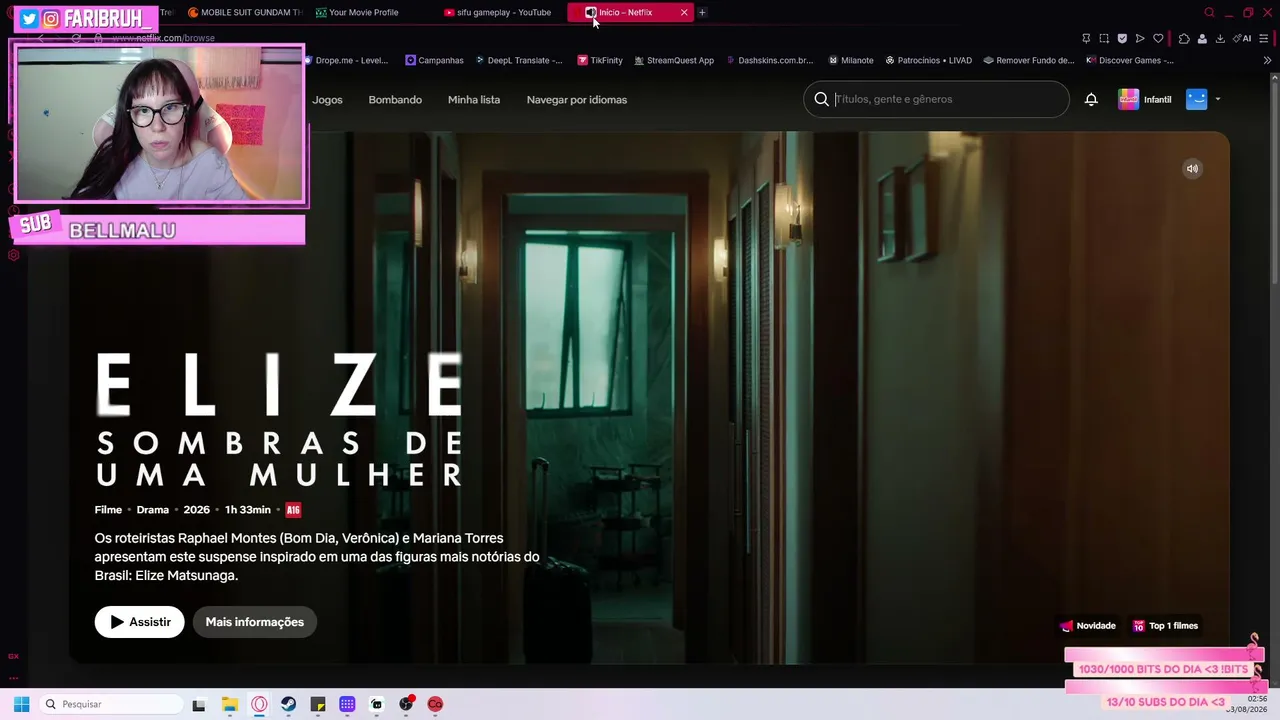
Task: Click the blue smiley profile avatar
Action: [x=1197, y=99]
